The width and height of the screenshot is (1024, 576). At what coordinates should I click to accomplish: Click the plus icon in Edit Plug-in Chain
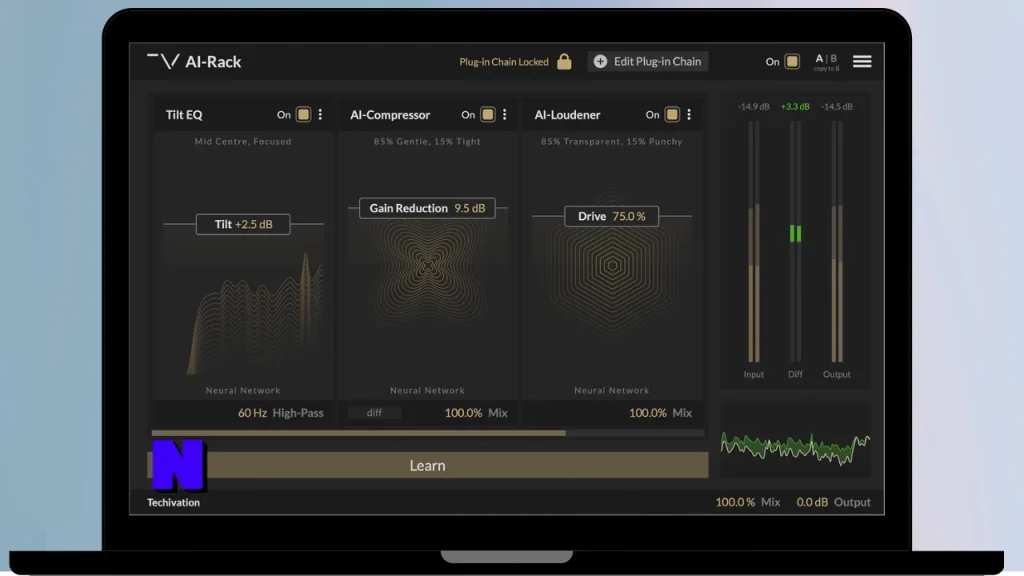pos(600,61)
